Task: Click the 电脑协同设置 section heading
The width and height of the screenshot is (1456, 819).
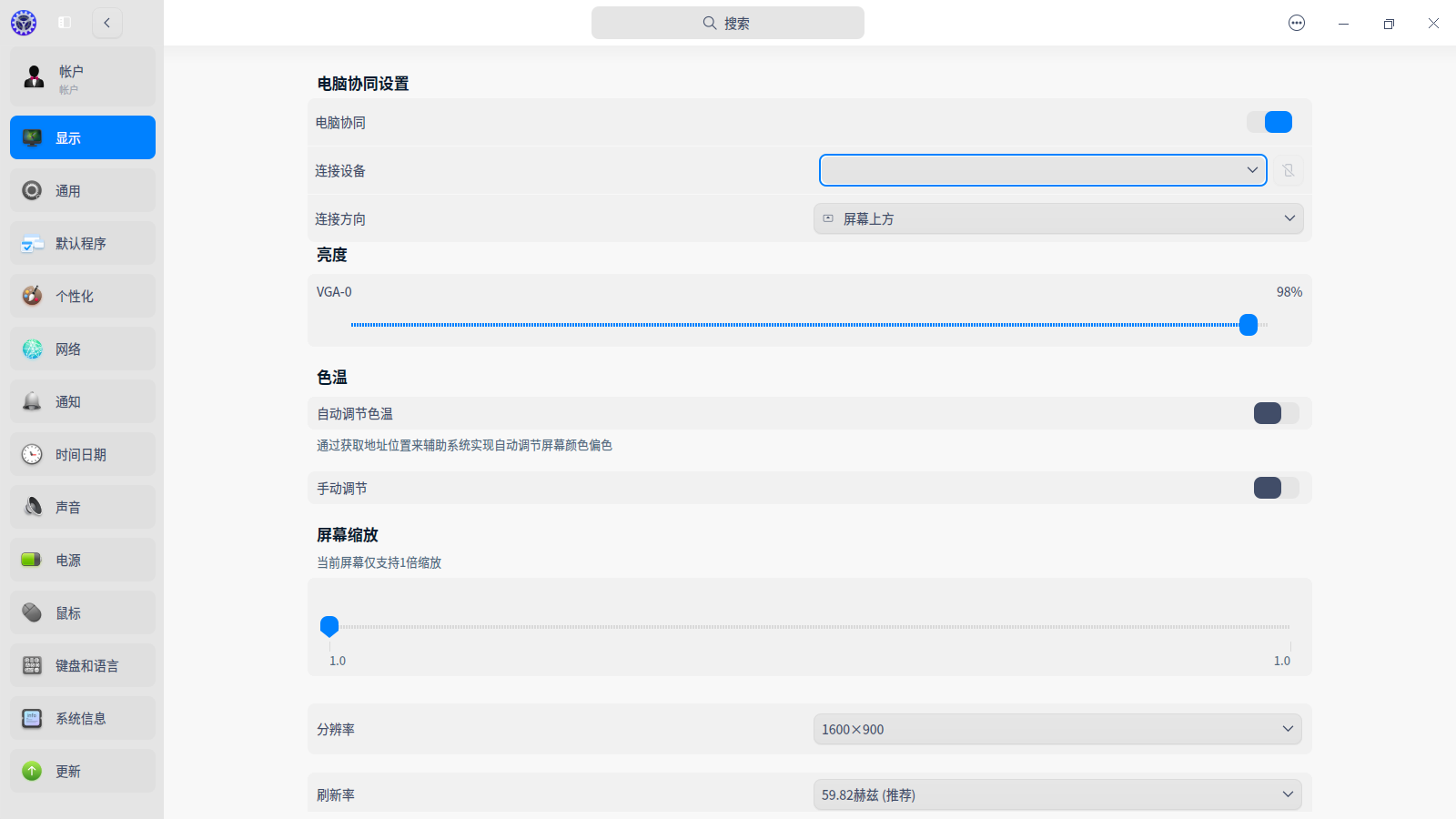Action: [363, 84]
